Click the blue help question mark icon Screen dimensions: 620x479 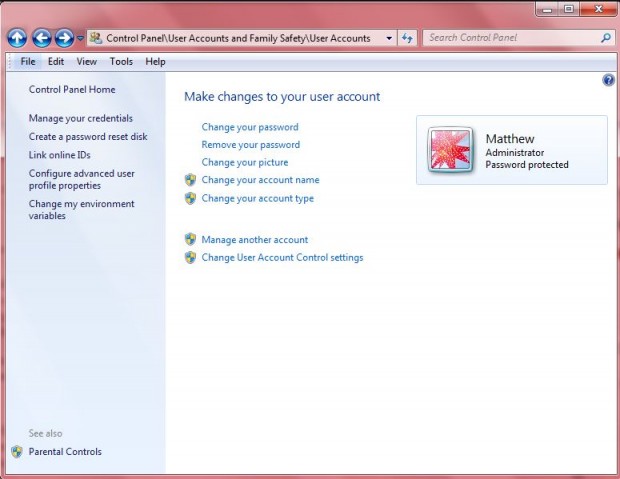609,80
